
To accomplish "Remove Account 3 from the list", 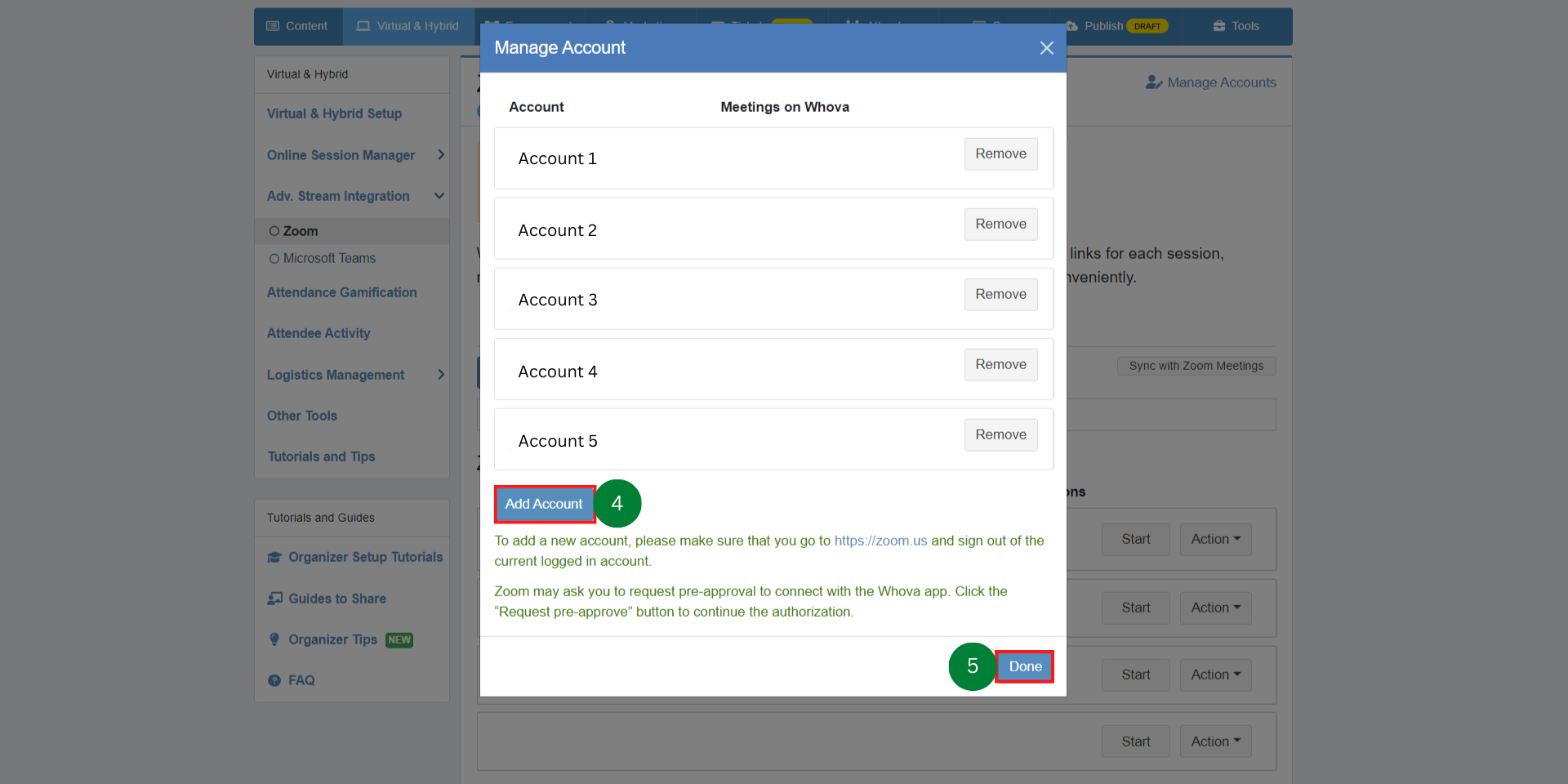I will [1000, 294].
